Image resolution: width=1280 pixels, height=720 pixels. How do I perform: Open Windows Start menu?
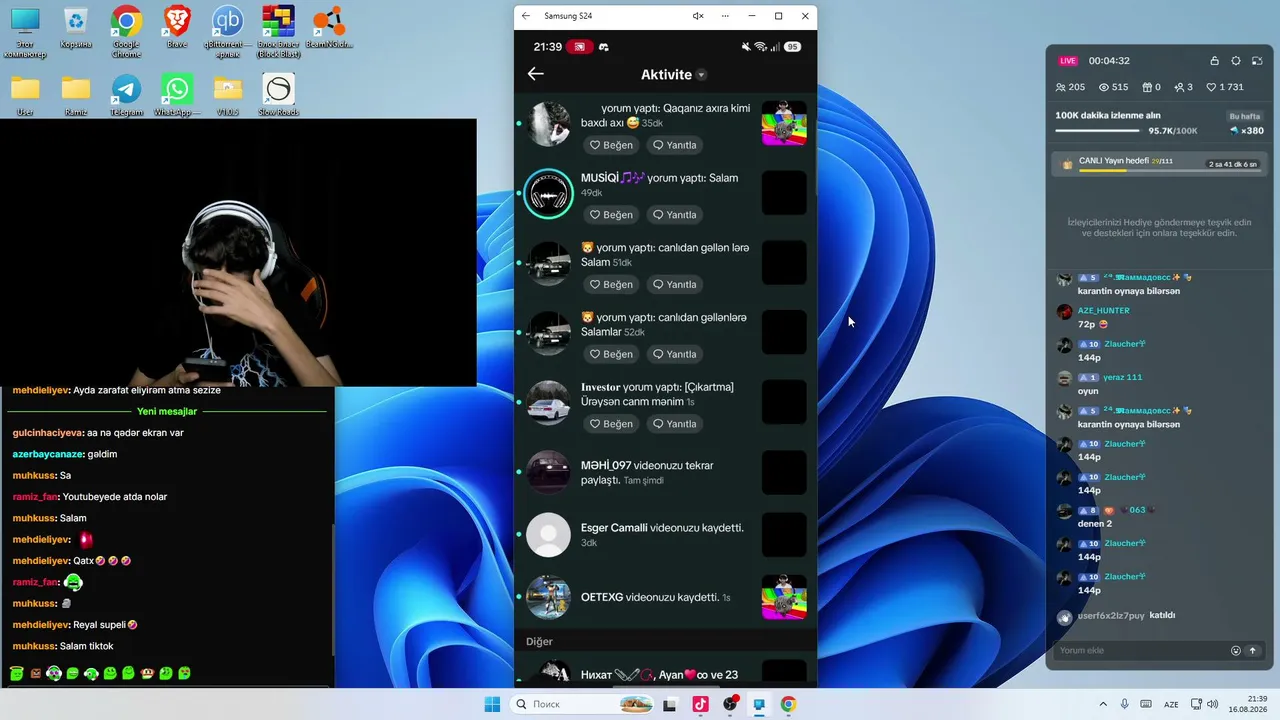[x=492, y=704]
